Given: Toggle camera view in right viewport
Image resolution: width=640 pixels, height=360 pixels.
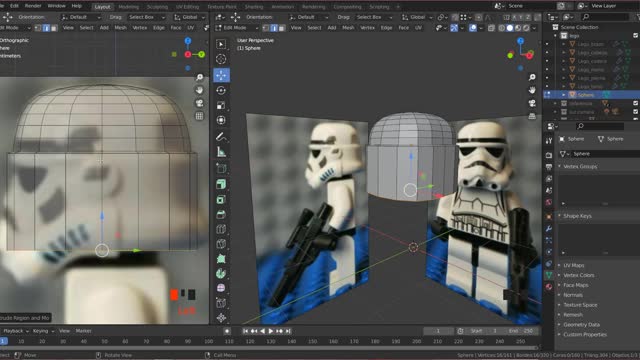Looking at the screenshot, I should 532,103.
